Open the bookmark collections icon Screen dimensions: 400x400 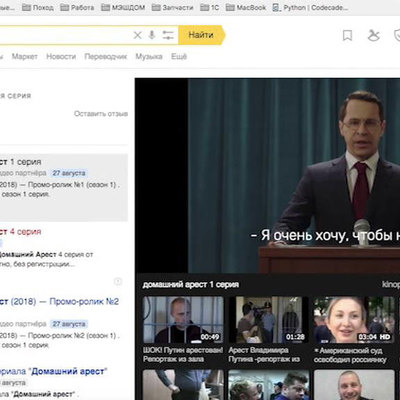347,35
